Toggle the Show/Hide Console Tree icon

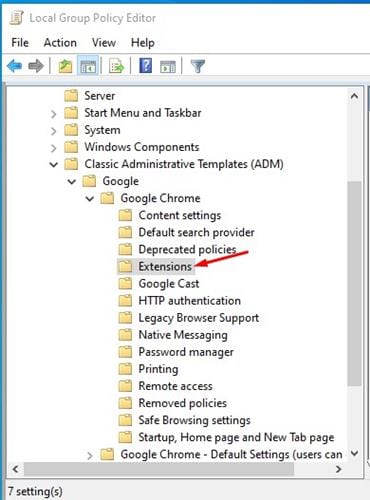(x=88, y=66)
